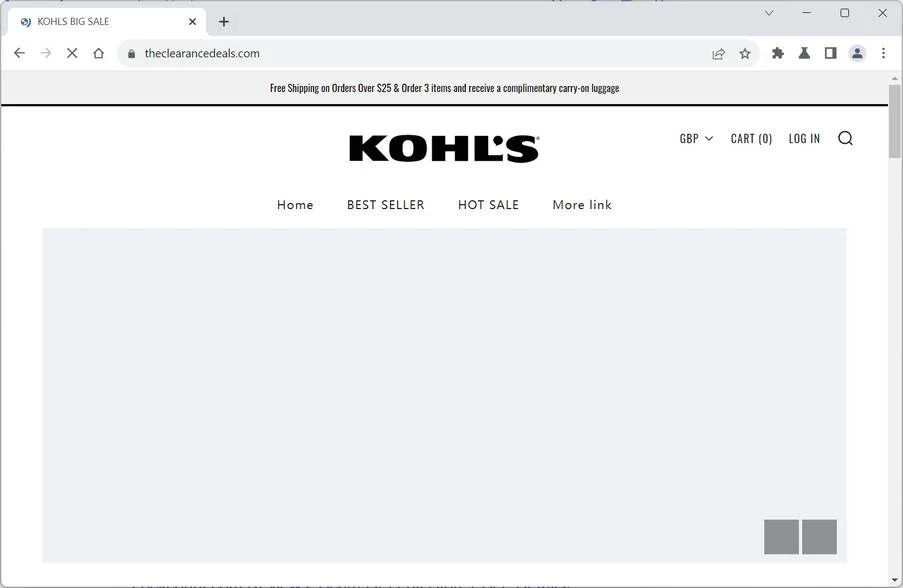This screenshot has width=903, height=588.
Task: Go to the Home menu item
Action: click(x=295, y=205)
